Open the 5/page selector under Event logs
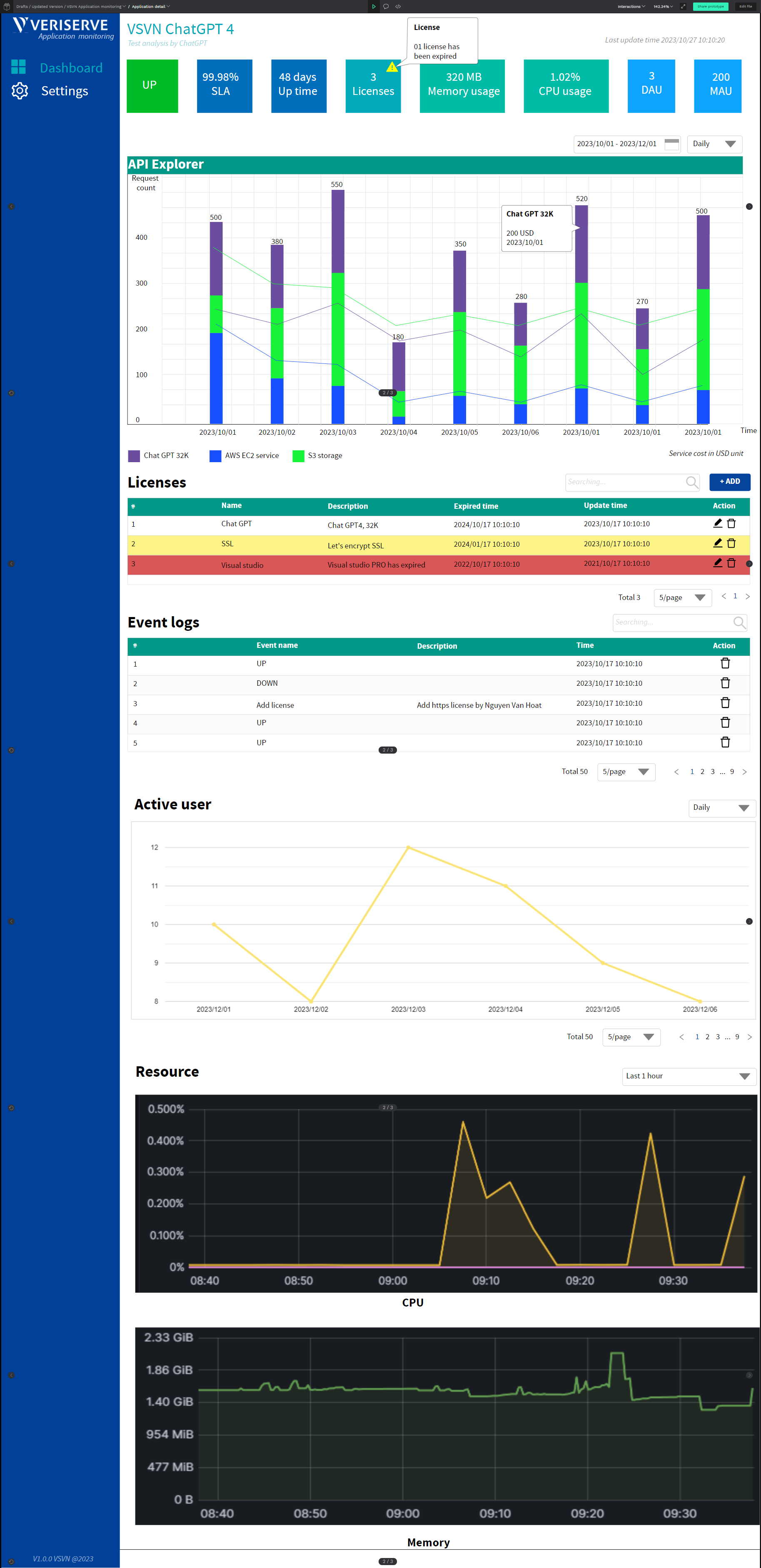This screenshot has height=1568, width=761. pos(626,771)
